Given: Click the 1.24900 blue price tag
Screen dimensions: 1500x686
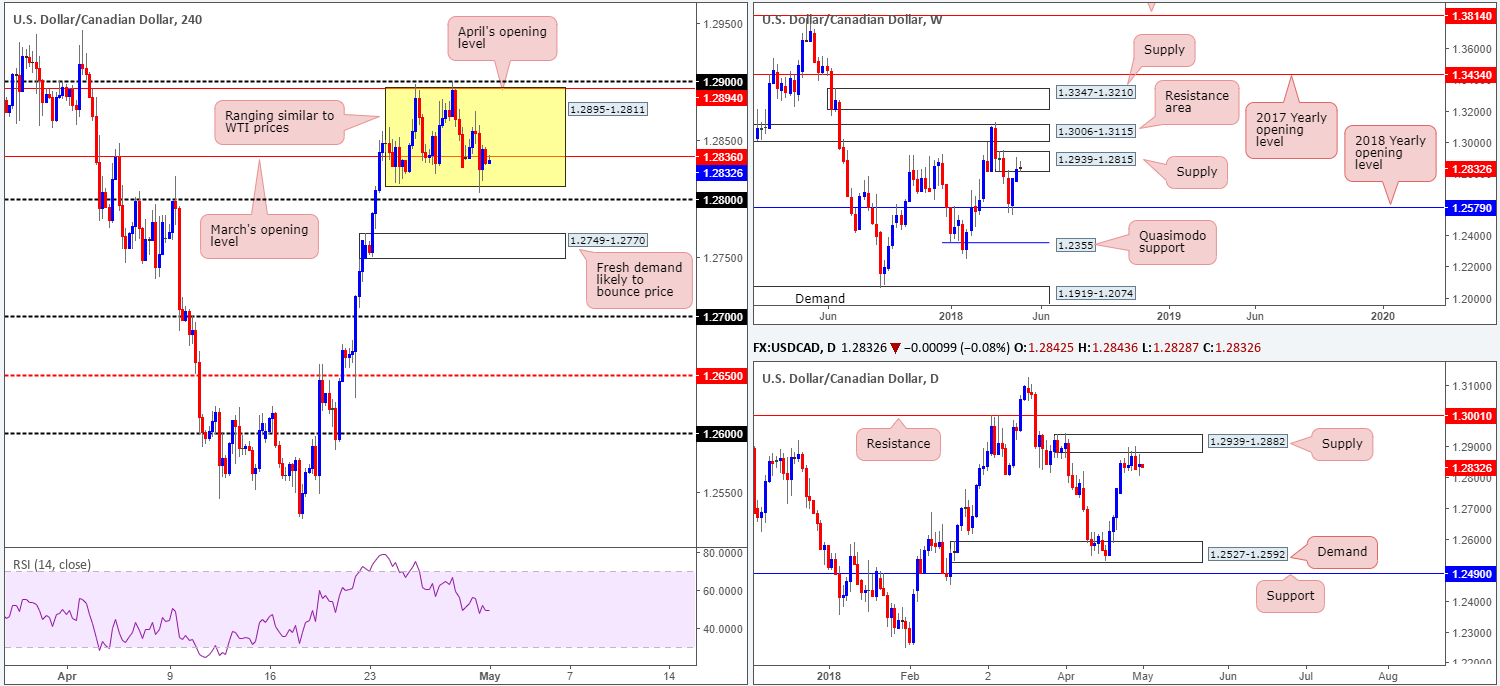Looking at the screenshot, I should (1471, 573).
